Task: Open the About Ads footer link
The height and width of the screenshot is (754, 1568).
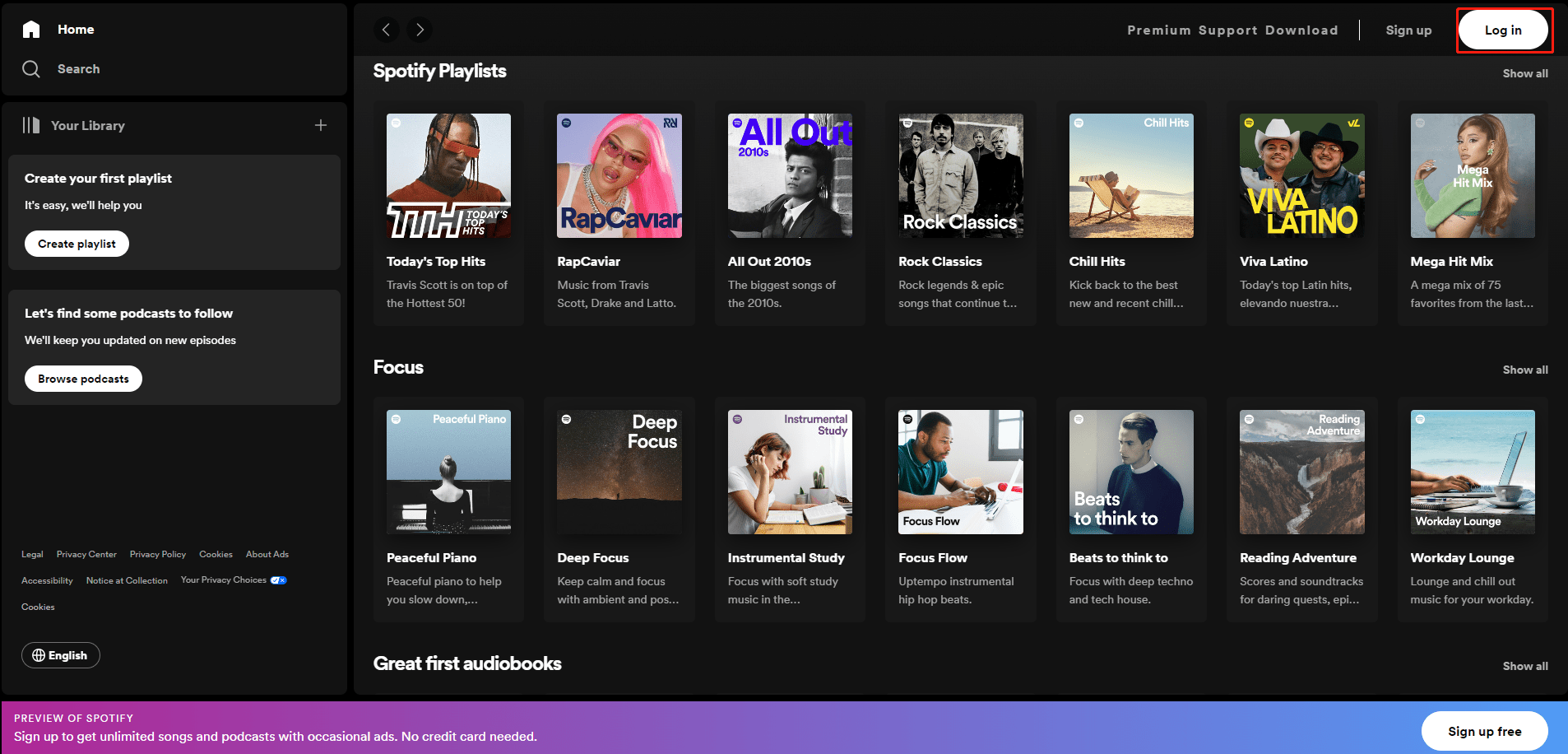Action: pyautogui.click(x=267, y=554)
